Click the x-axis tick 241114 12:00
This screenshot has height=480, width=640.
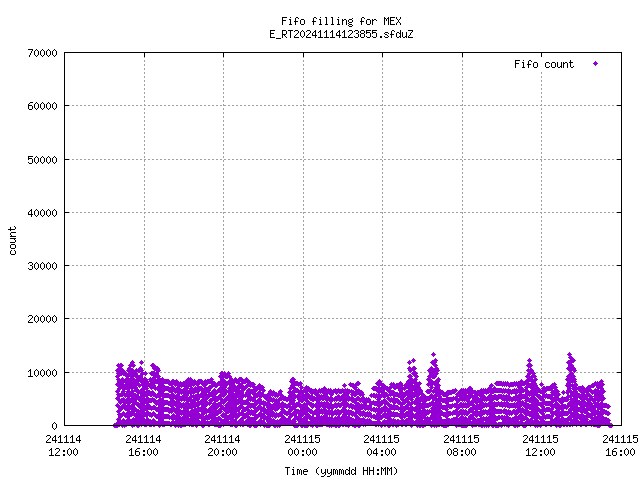(x=63, y=446)
